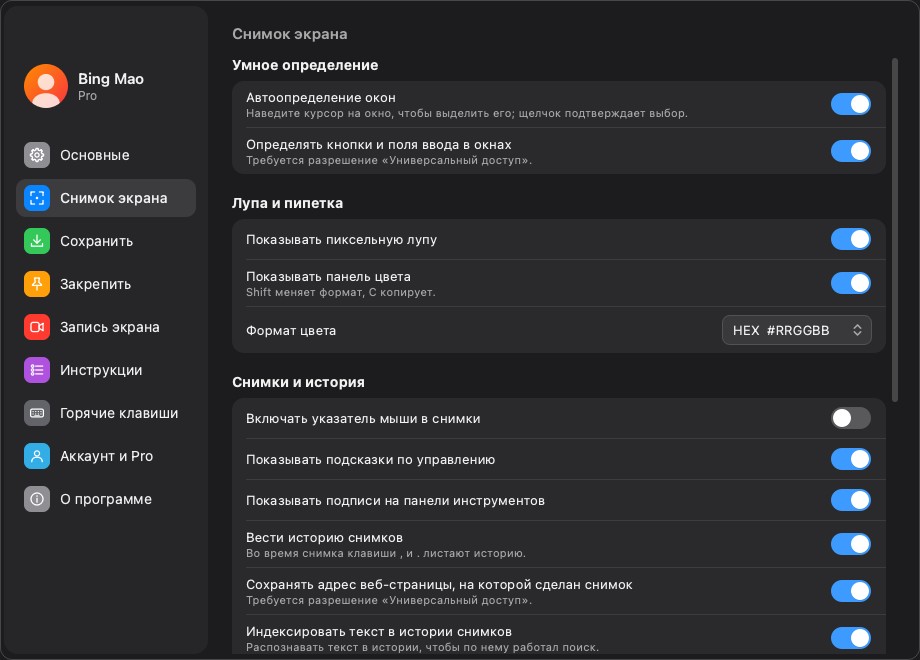Viewport: 920px width, 660px height.
Task: Disable Показывать подписи на панели инструментов
Action: (x=851, y=500)
